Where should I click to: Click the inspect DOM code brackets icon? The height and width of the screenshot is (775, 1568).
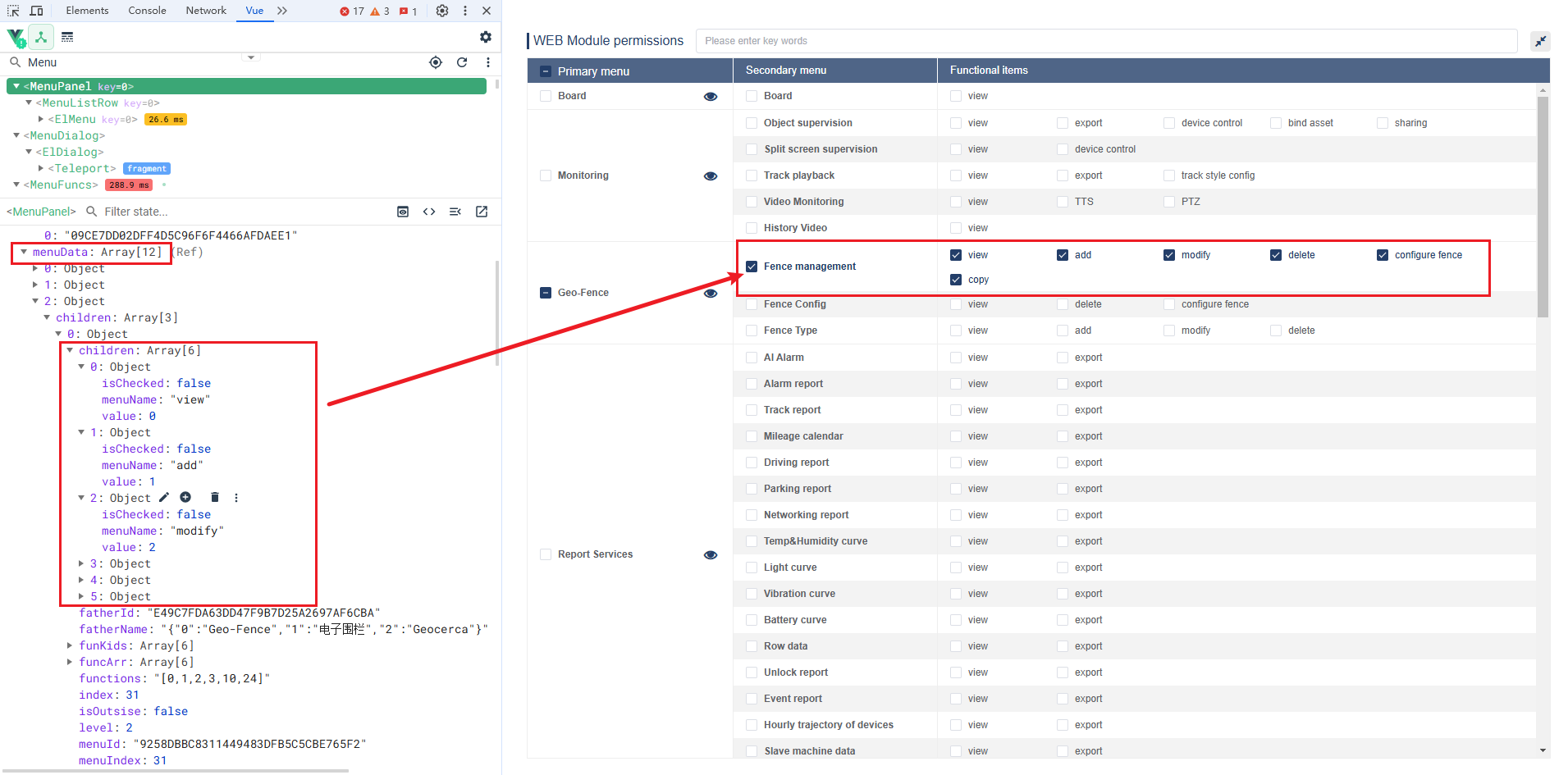pyautogui.click(x=429, y=212)
